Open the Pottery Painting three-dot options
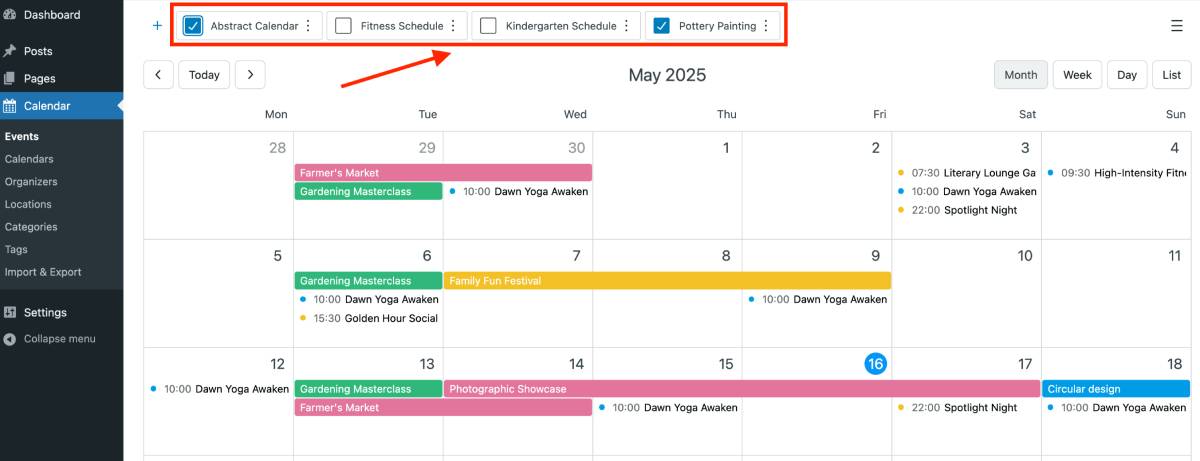1200x461 pixels. point(766,26)
